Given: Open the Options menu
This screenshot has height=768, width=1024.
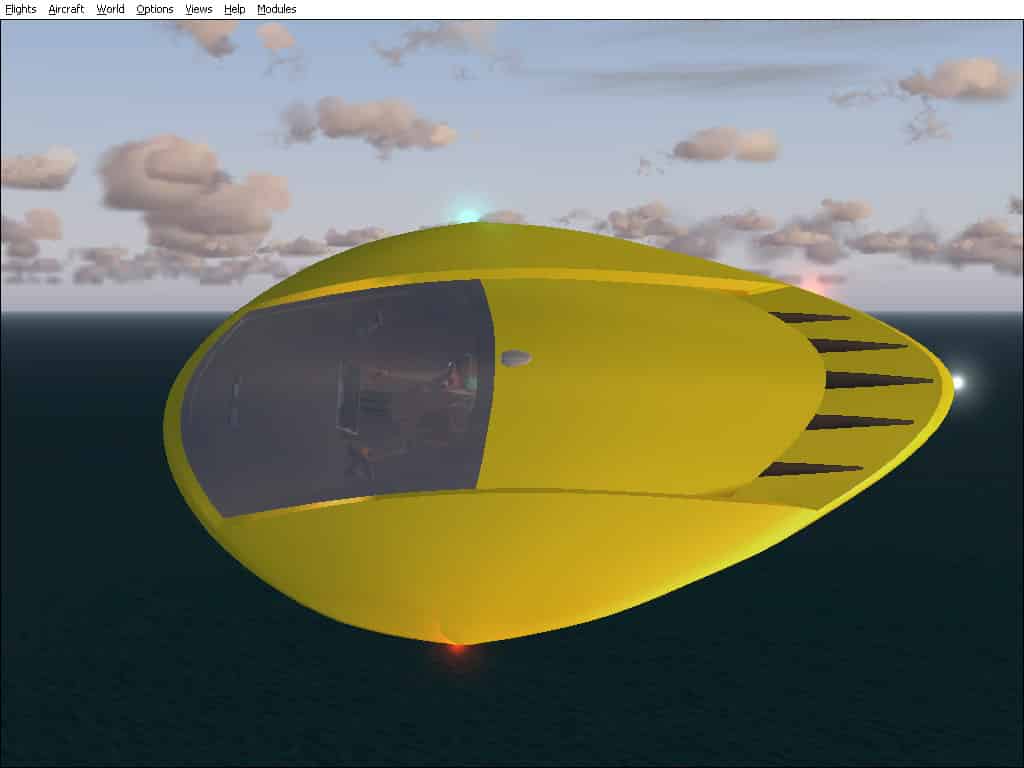Looking at the screenshot, I should point(154,9).
